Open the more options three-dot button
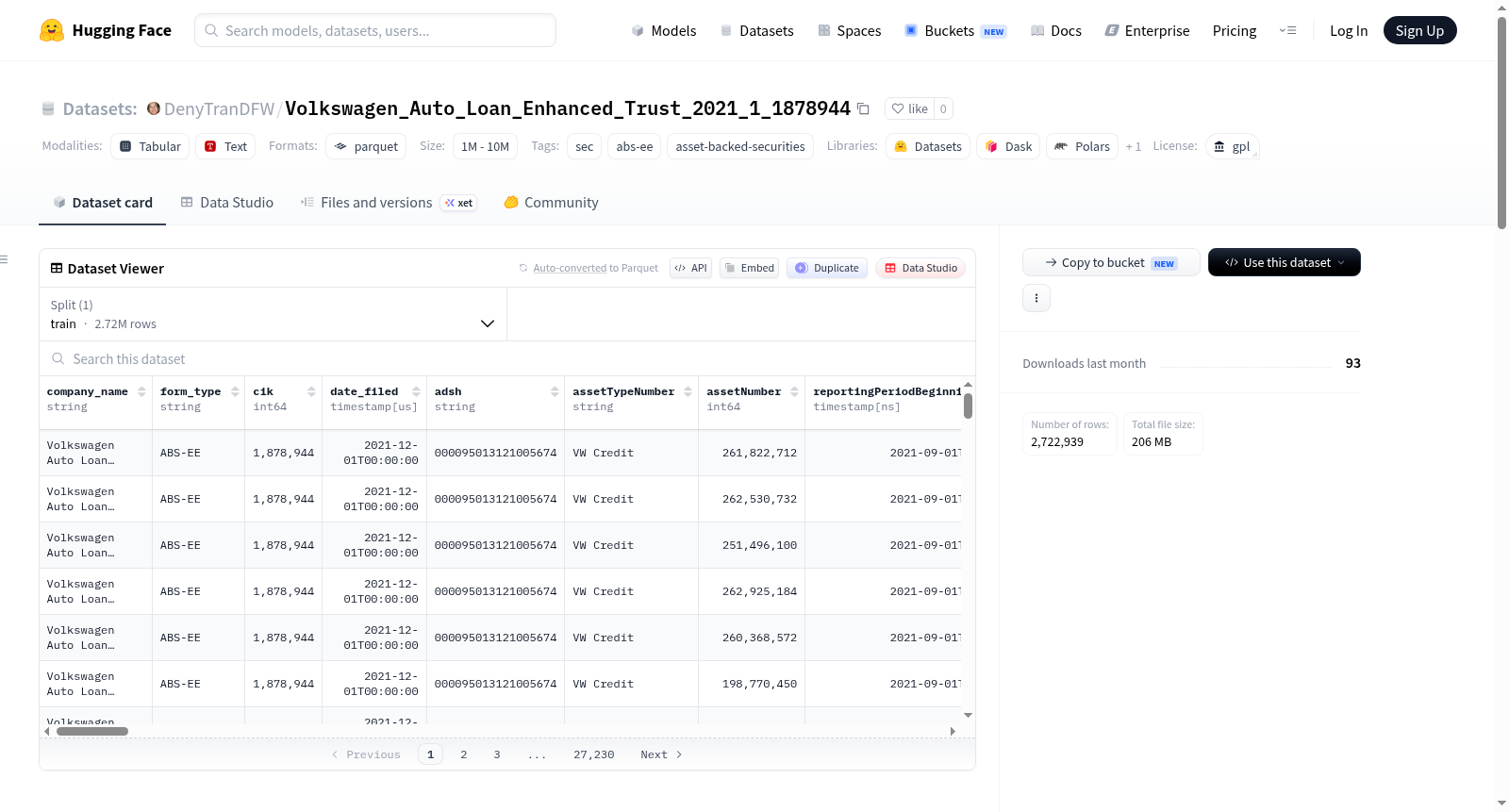1509x812 pixels. pyautogui.click(x=1036, y=298)
